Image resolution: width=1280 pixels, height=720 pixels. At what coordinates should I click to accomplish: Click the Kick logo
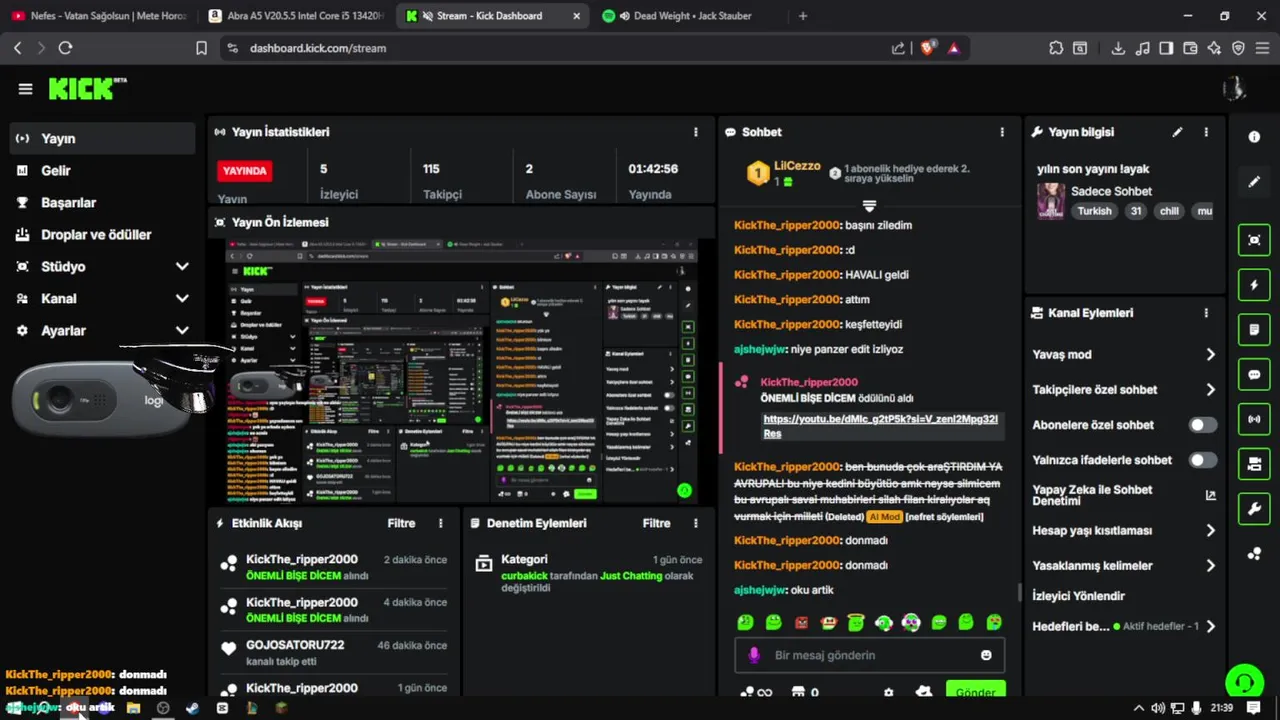pyautogui.click(x=87, y=89)
